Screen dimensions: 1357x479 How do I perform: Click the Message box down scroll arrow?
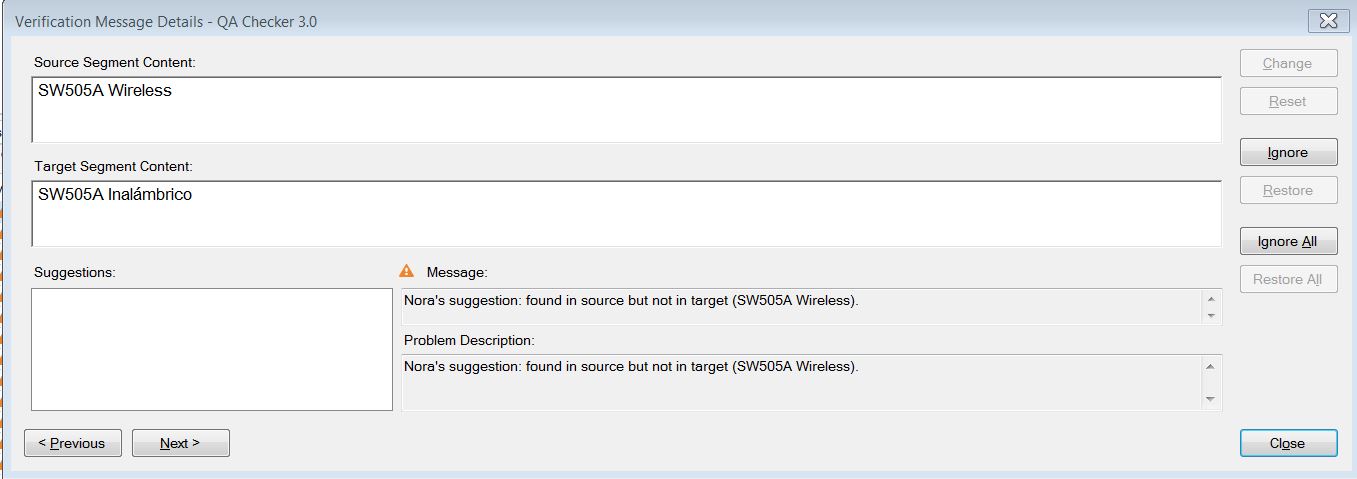click(x=1211, y=316)
